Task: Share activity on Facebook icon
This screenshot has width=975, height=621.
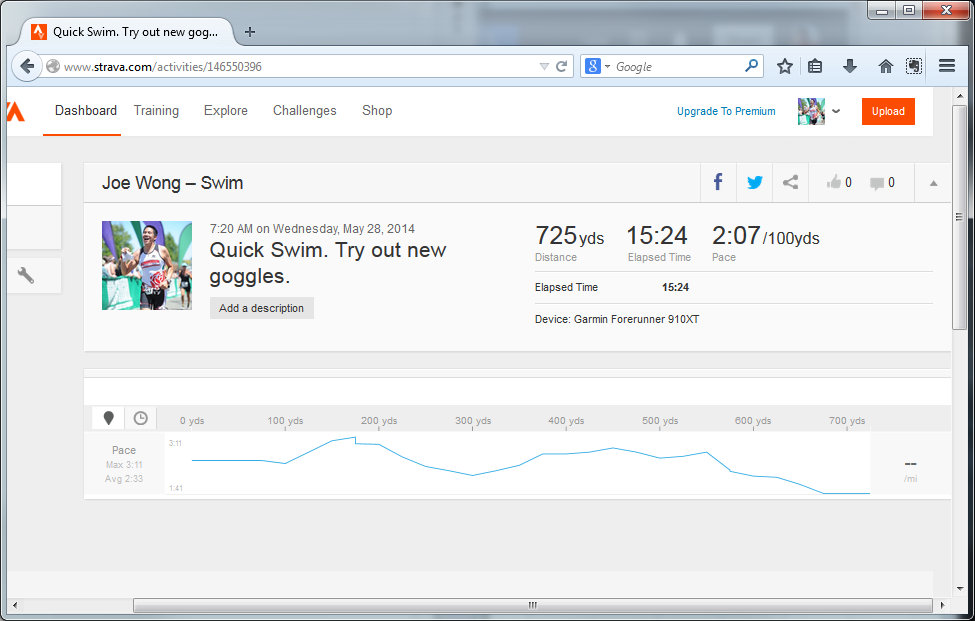Action: (718, 182)
